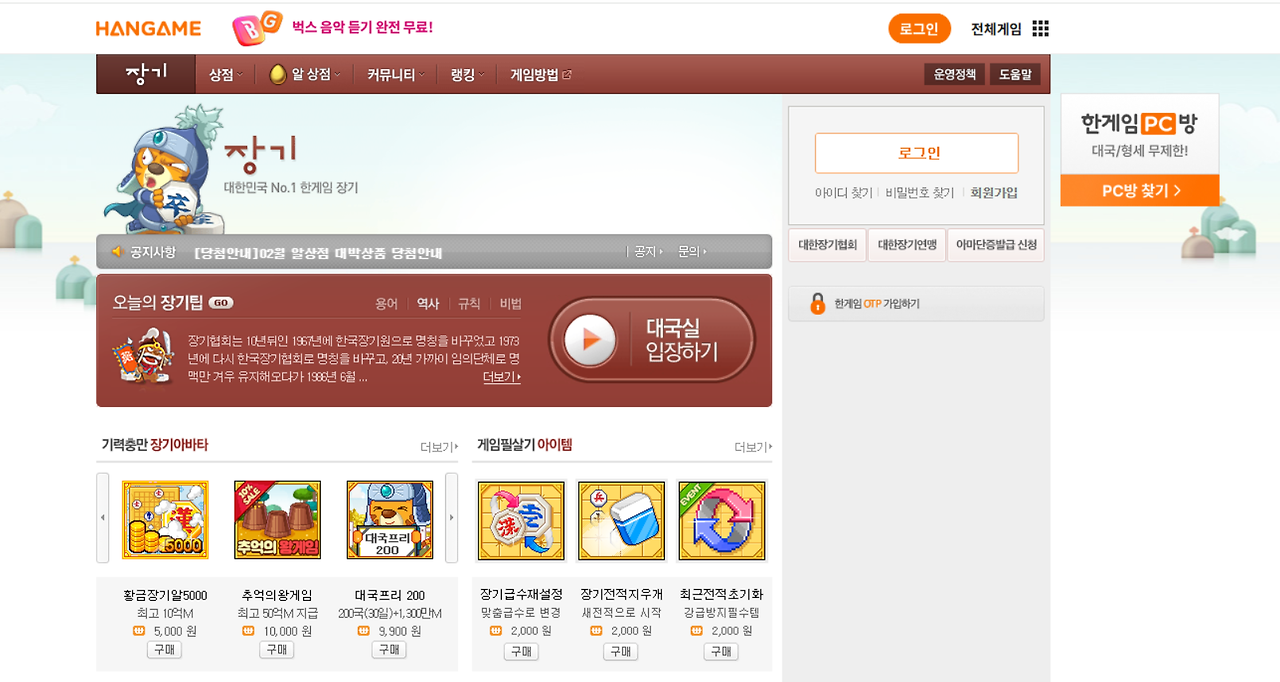Open the 아마단증발급 신청 button

(x=996, y=245)
